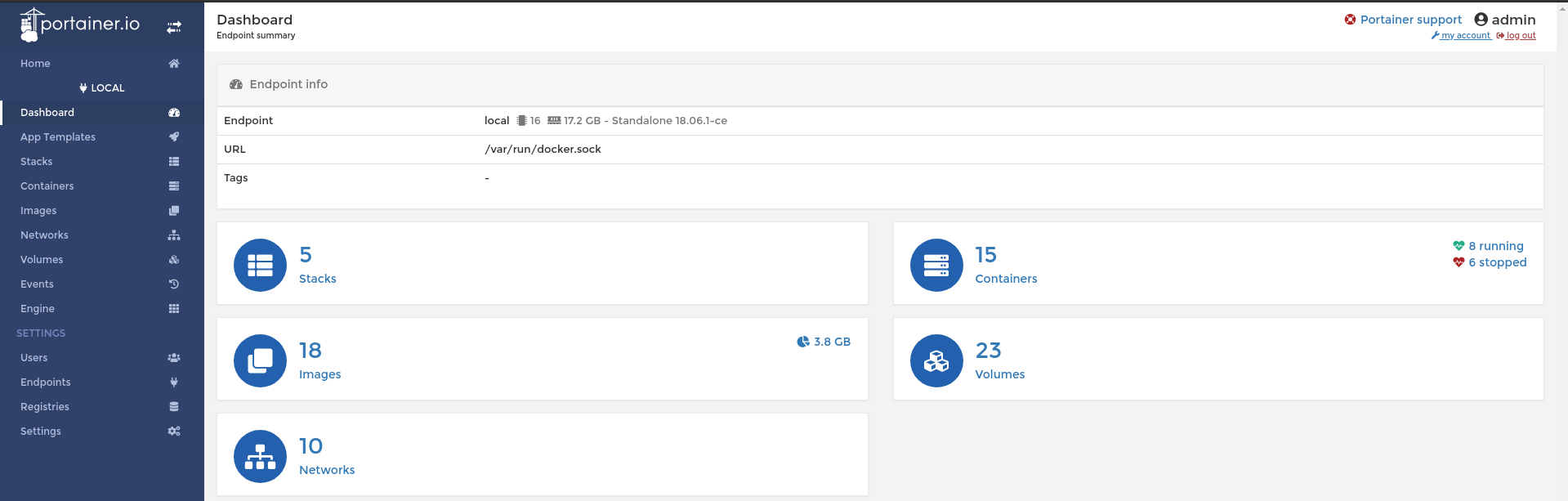Open the Endpoints settings page

[46, 382]
